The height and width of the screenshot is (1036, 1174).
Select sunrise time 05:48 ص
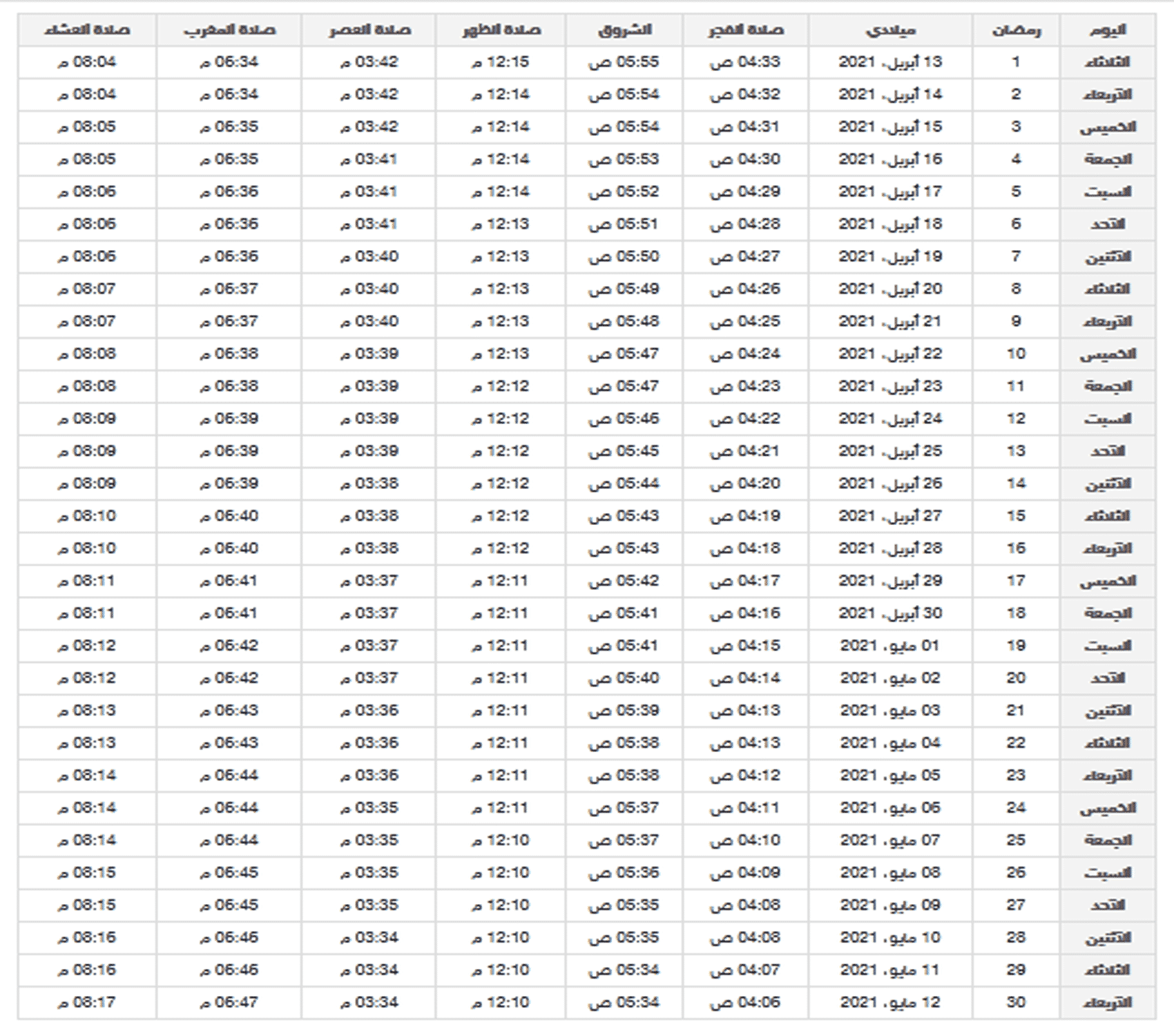point(624,321)
